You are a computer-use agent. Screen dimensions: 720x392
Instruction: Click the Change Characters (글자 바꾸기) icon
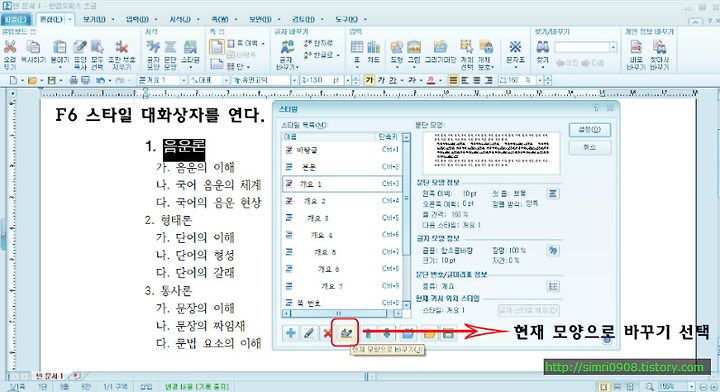tap(287, 47)
